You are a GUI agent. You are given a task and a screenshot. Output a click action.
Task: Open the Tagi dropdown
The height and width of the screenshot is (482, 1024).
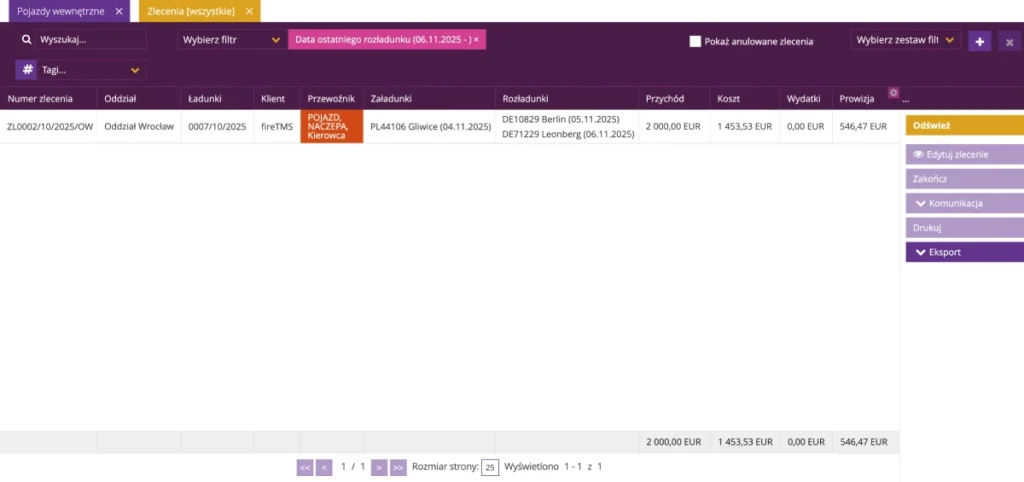pyautogui.click(x=91, y=70)
